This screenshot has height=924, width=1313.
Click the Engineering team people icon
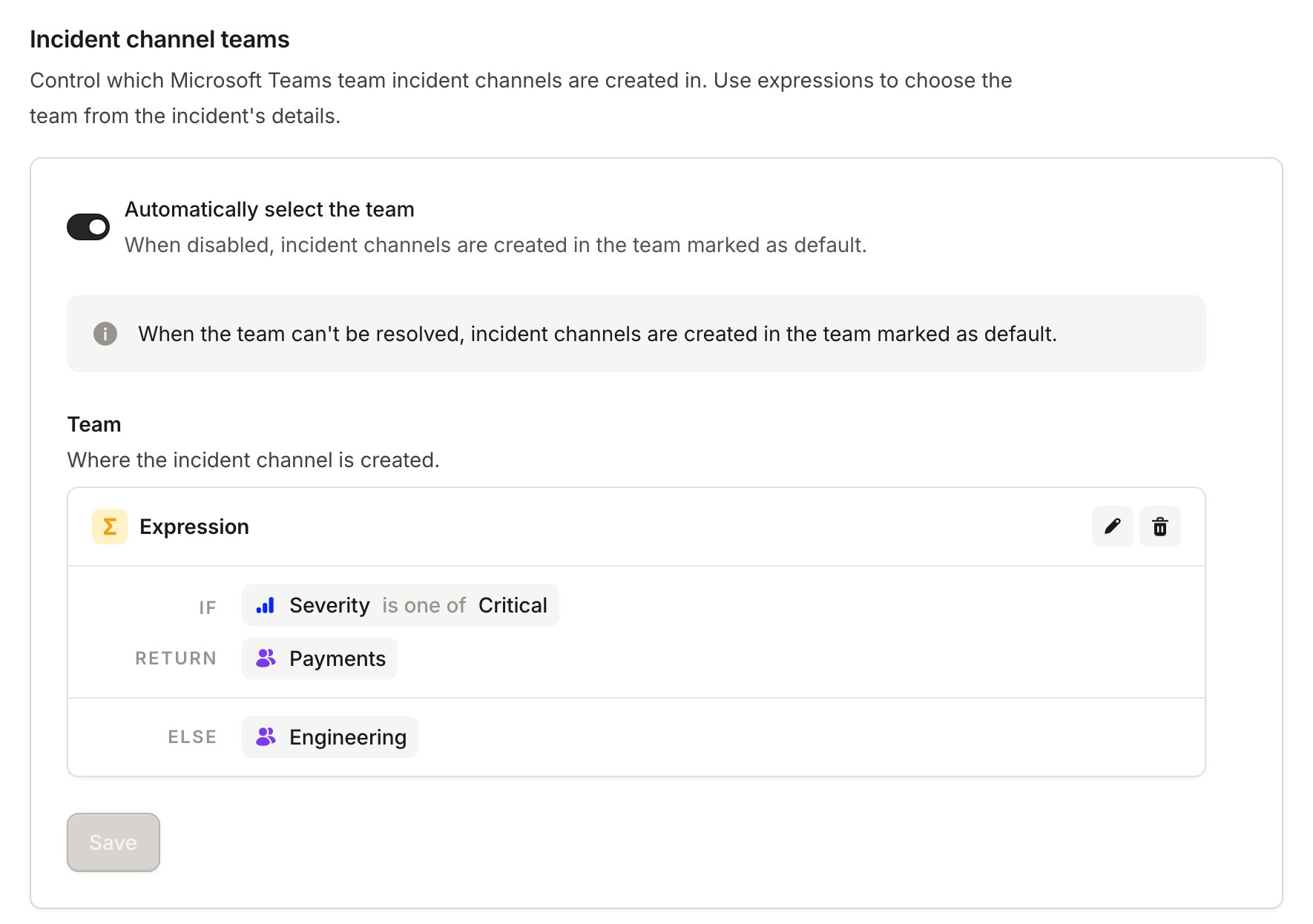tap(266, 737)
